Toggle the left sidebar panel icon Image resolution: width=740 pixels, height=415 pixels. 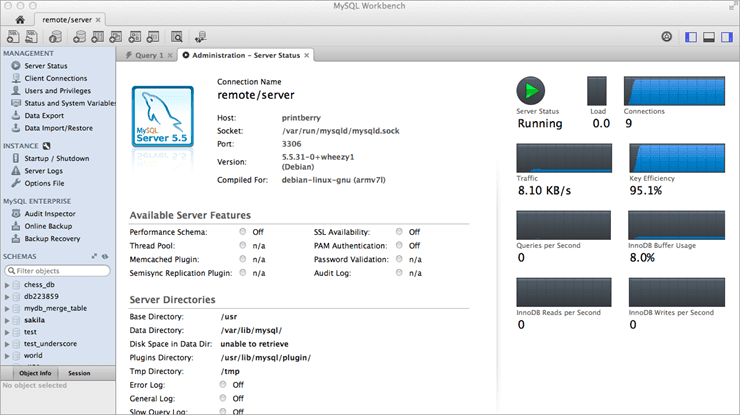691,37
